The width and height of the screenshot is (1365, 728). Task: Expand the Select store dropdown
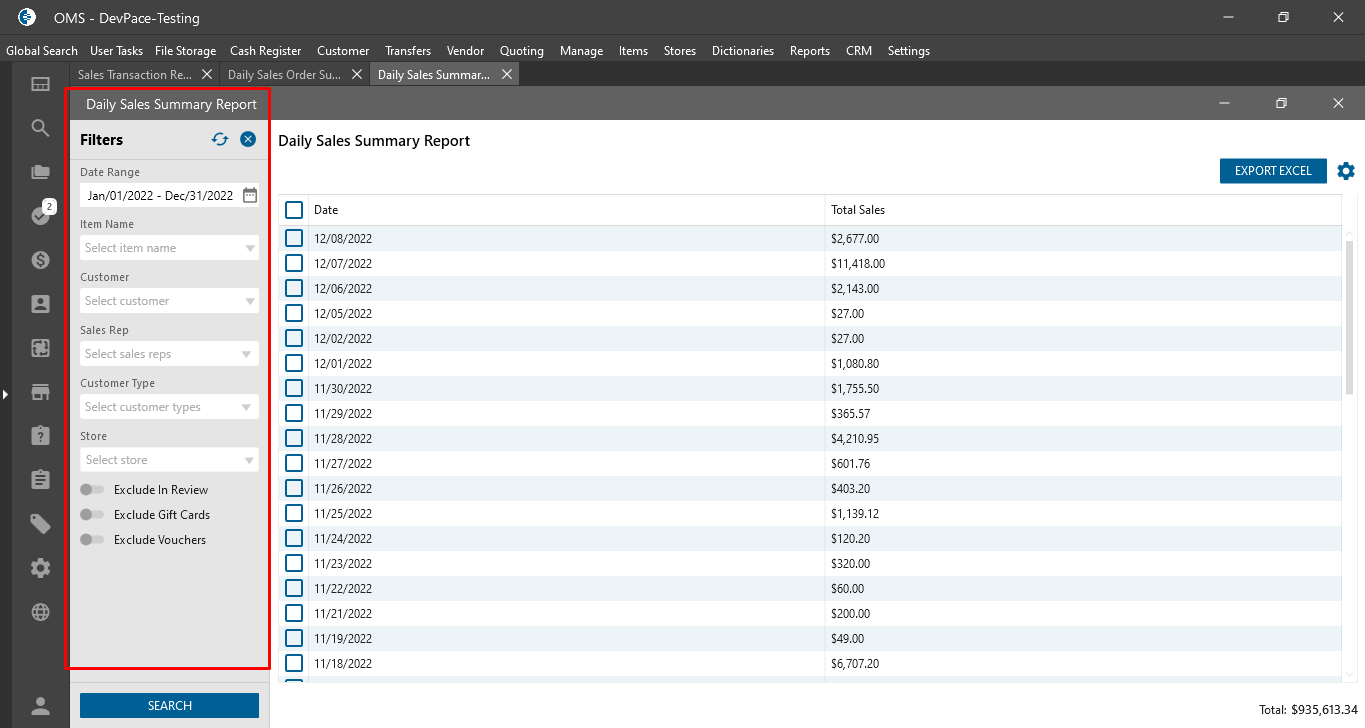(x=168, y=460)
